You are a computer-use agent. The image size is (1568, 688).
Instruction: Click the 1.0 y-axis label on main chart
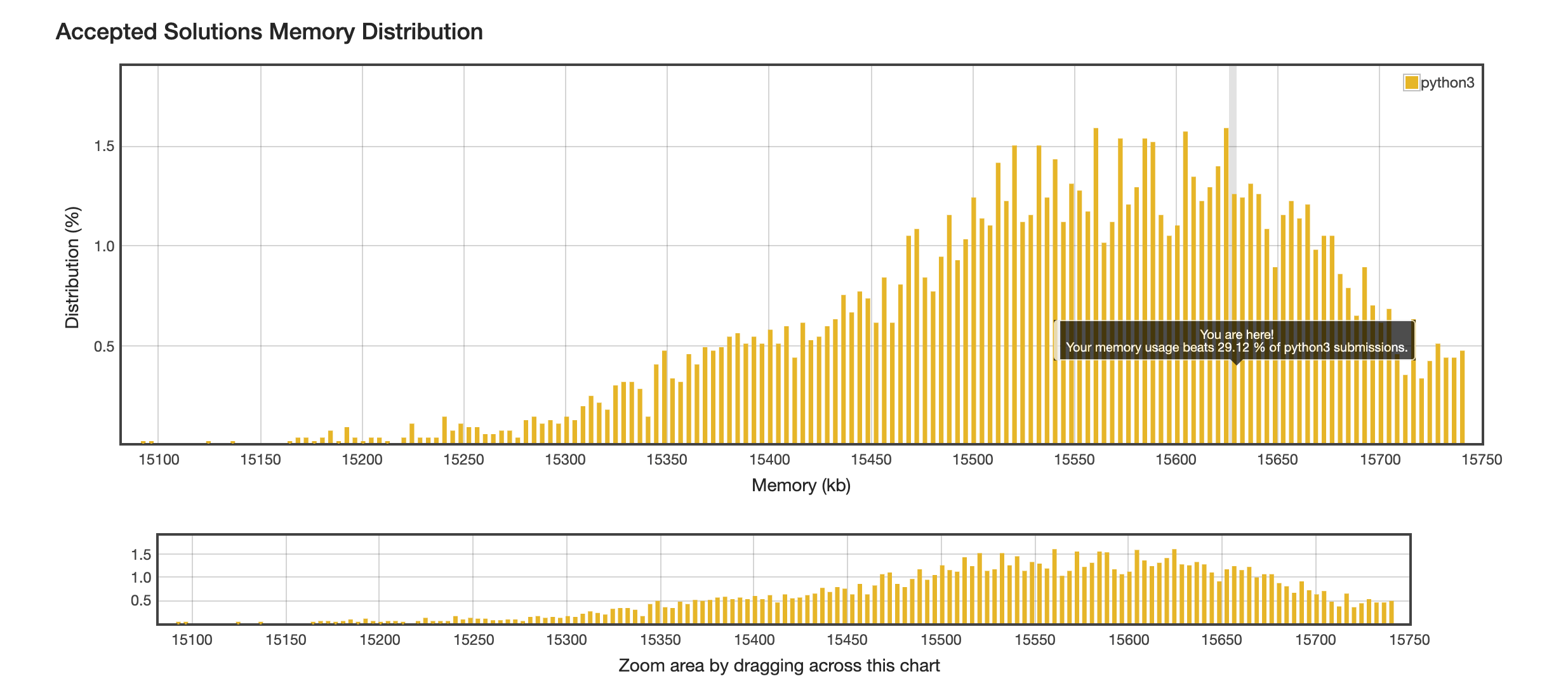[104, 246]
